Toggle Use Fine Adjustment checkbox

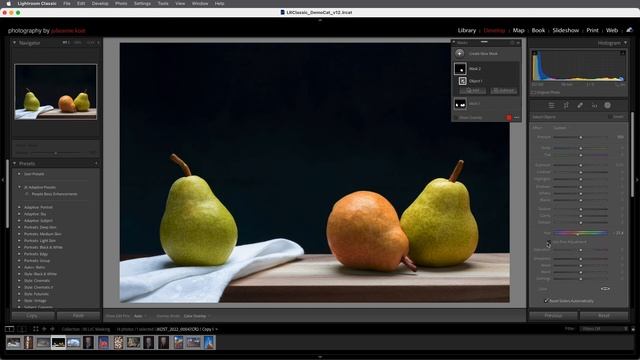(549, 242)
